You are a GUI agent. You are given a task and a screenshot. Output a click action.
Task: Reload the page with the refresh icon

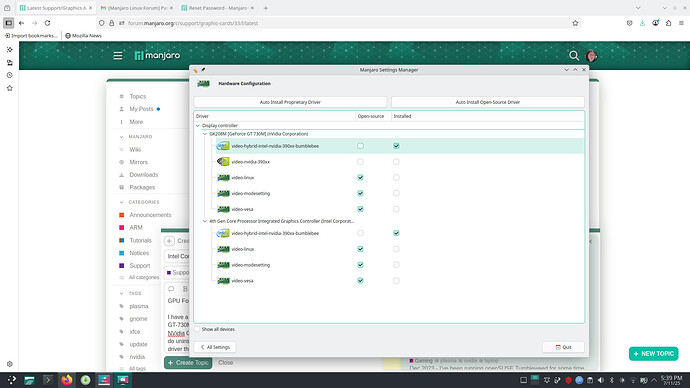click(x=48, y=23)
